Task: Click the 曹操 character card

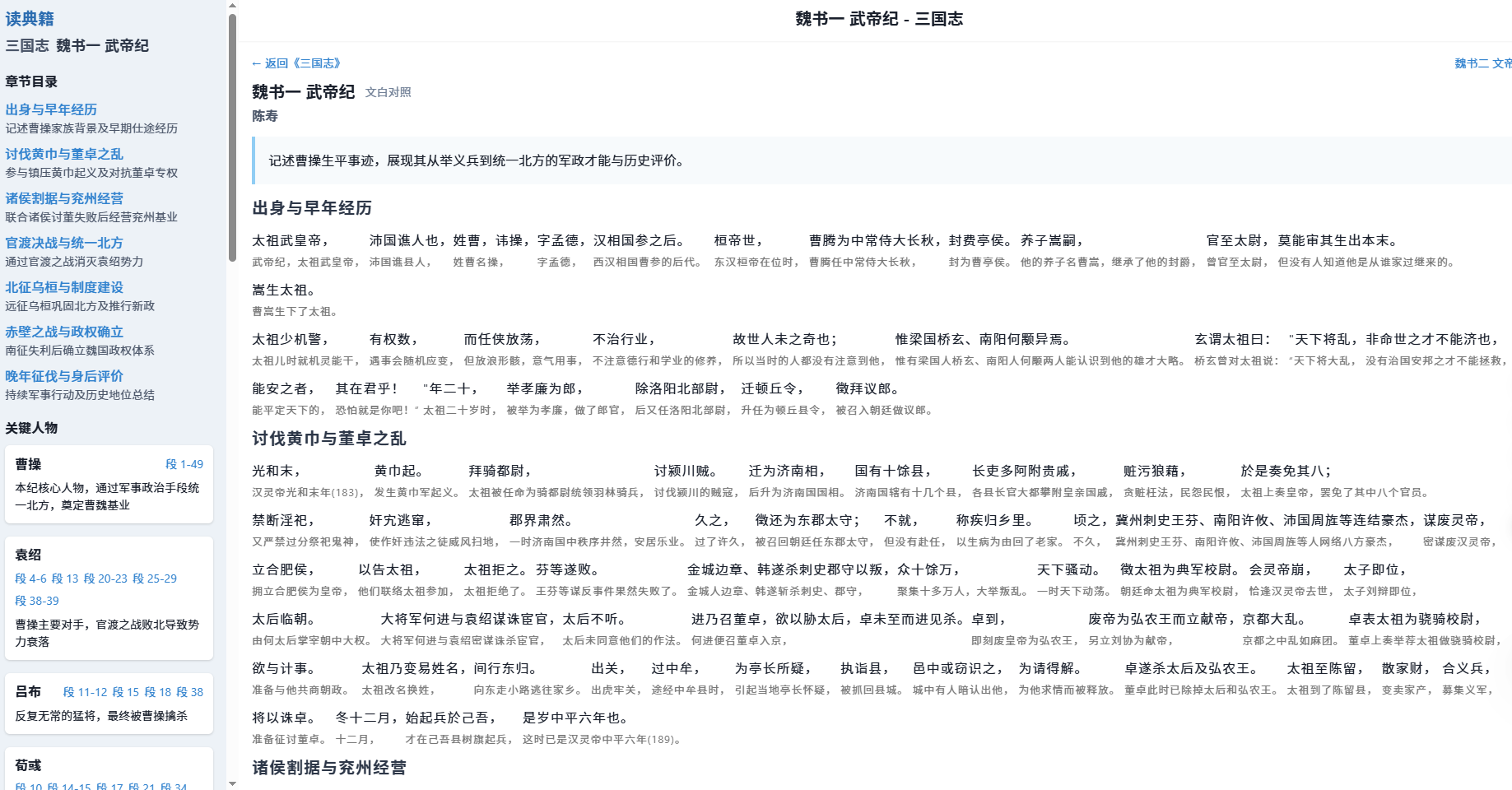Action: point(109,485)
